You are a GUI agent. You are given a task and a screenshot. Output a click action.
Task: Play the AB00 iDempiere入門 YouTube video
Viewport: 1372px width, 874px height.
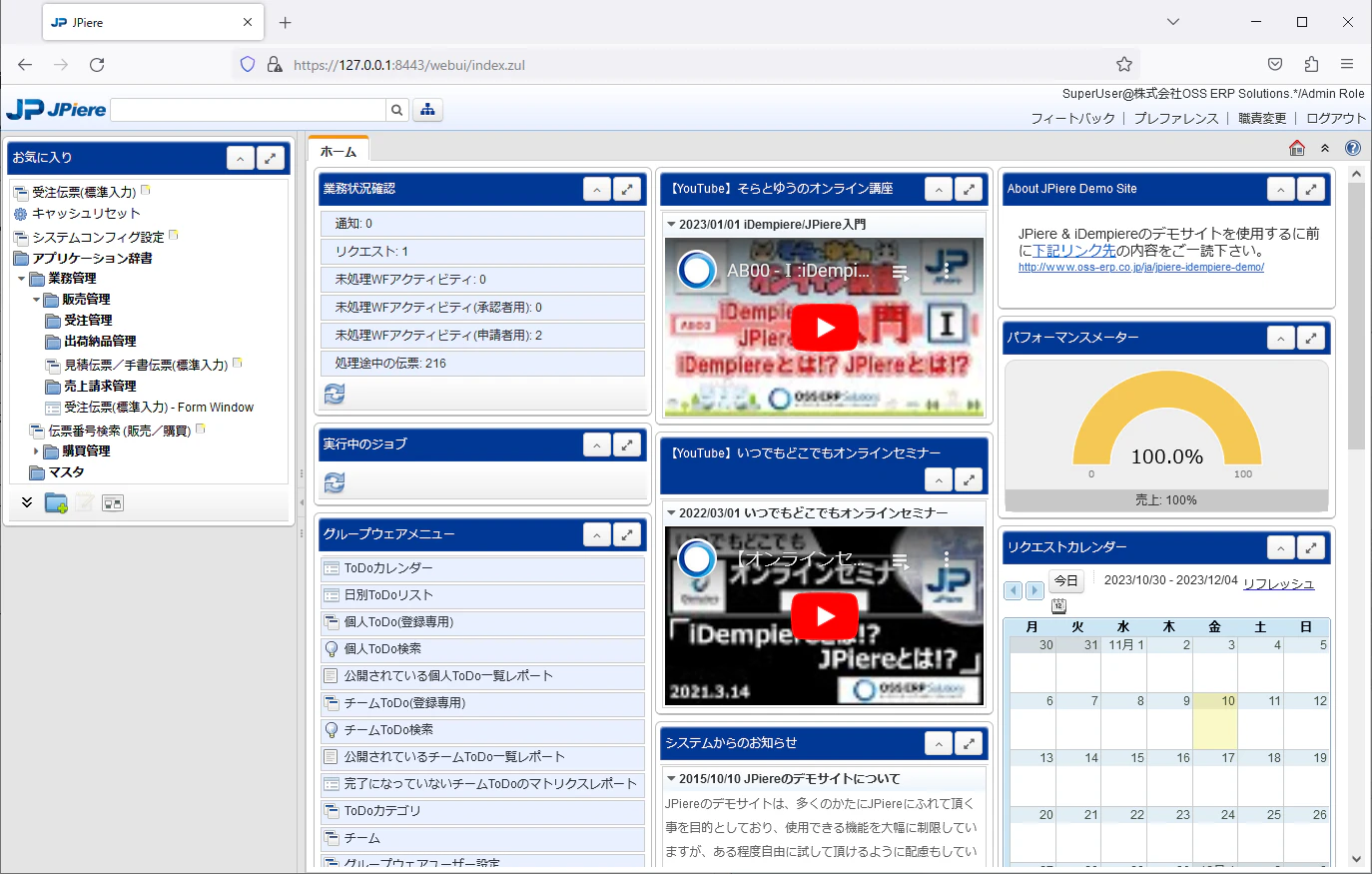click(825, 328)
